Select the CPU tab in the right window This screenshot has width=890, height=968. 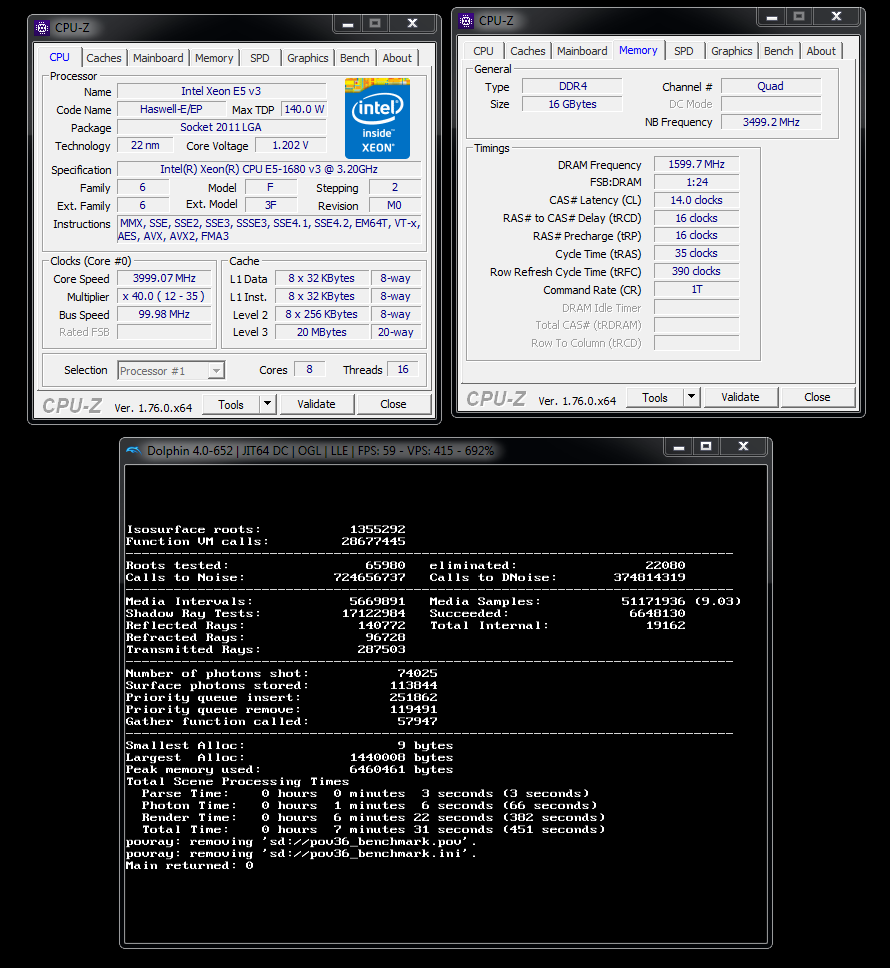tap(483, 50)
